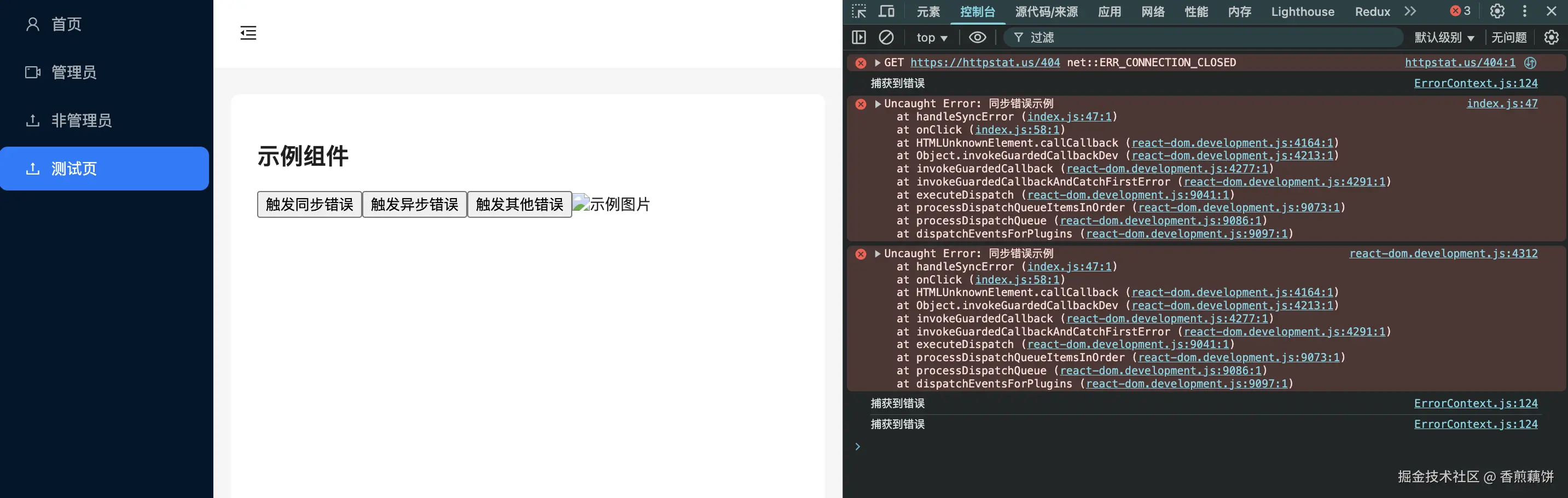Open the httpstat.us/404:1 source link
The height and width of the screenshot is (498, 1568).
point(1460,63)
